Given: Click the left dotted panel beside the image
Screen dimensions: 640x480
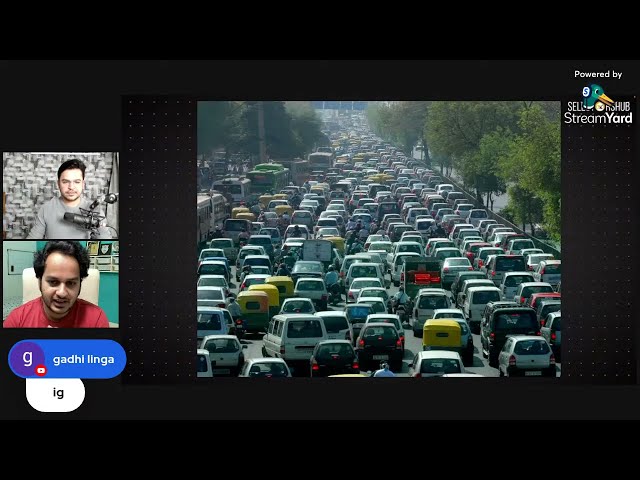Looking at the screenshot, I should (x=159, y=238).
